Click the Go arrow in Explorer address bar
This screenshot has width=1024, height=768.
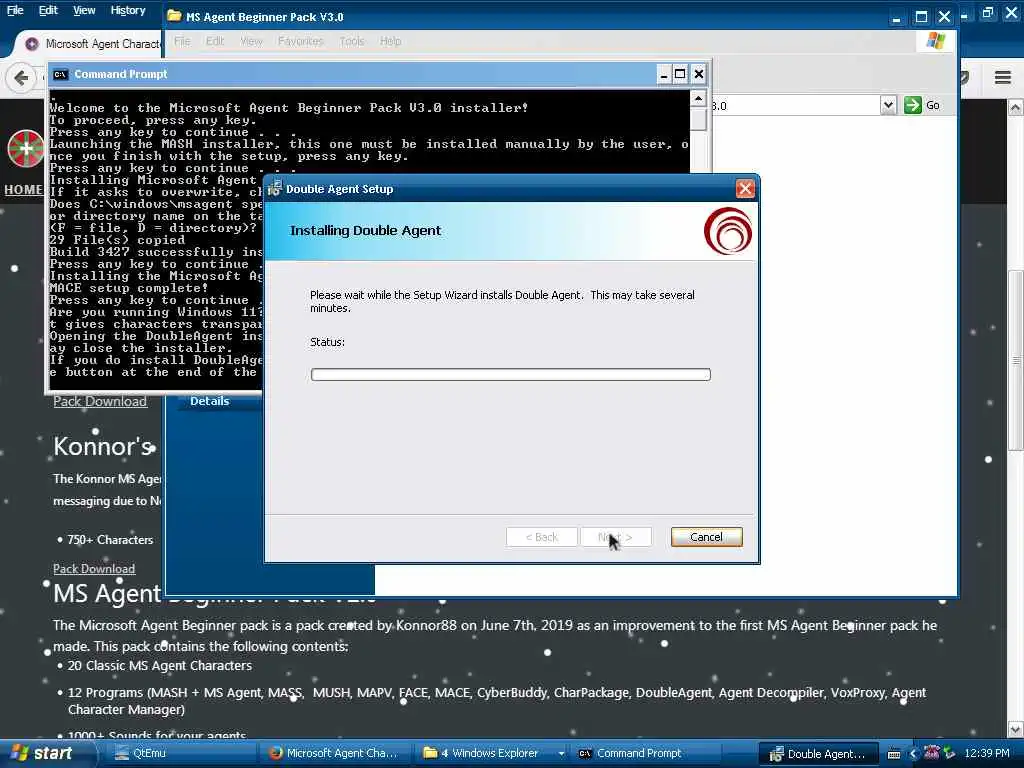click(912, 105)
